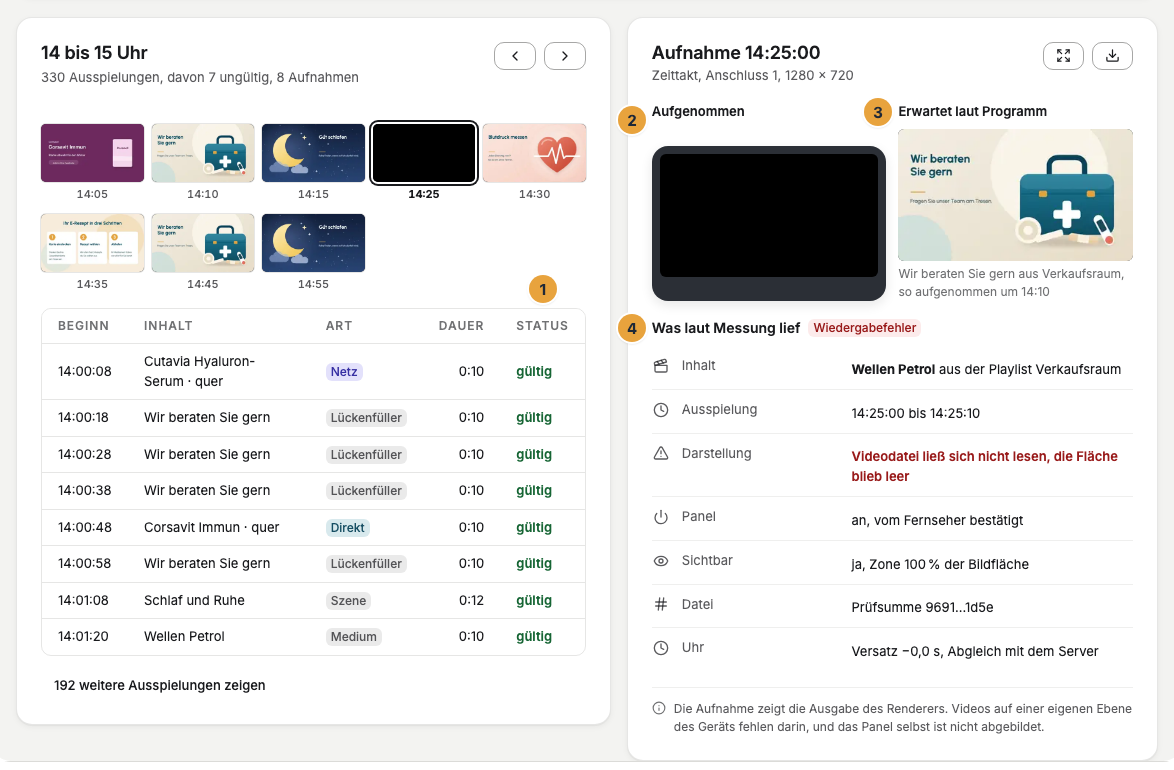Go to the next hour with the right chevron
Image resolution: width=1174 pixels, height=770 pixels.
coord(565,56)
